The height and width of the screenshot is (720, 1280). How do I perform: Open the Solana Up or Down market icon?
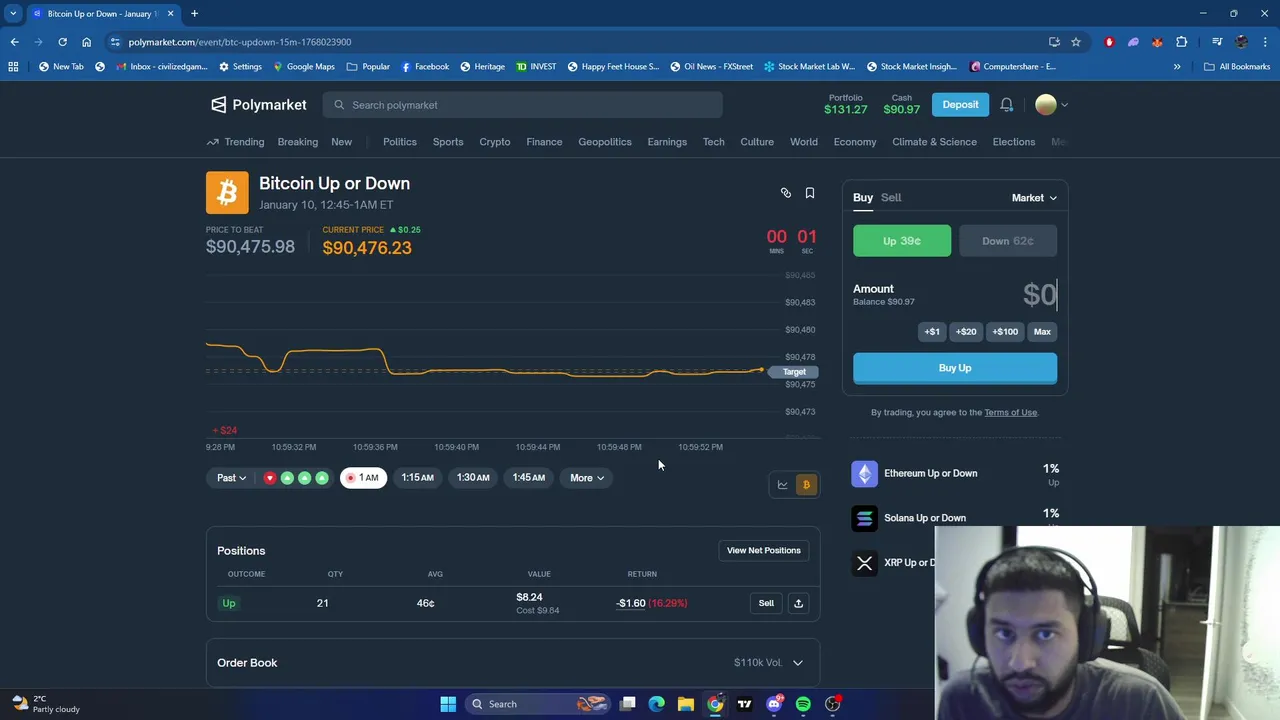pos(865,518)
